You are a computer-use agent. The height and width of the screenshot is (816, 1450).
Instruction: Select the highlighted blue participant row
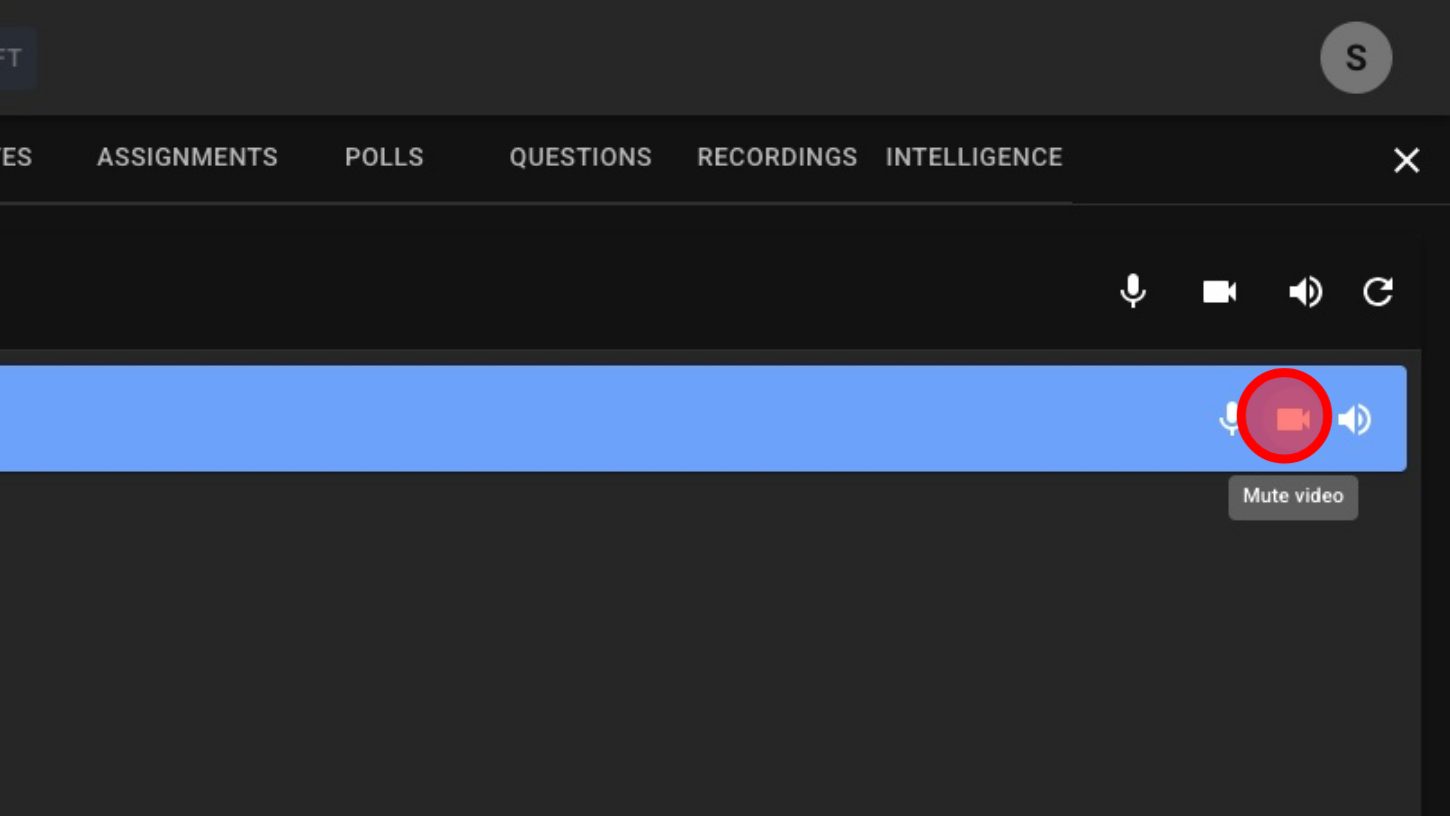600,419
